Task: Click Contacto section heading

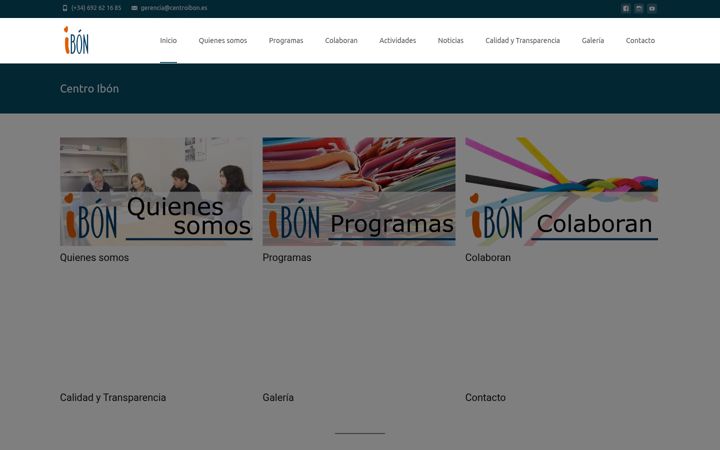Action: click(485, 398)
